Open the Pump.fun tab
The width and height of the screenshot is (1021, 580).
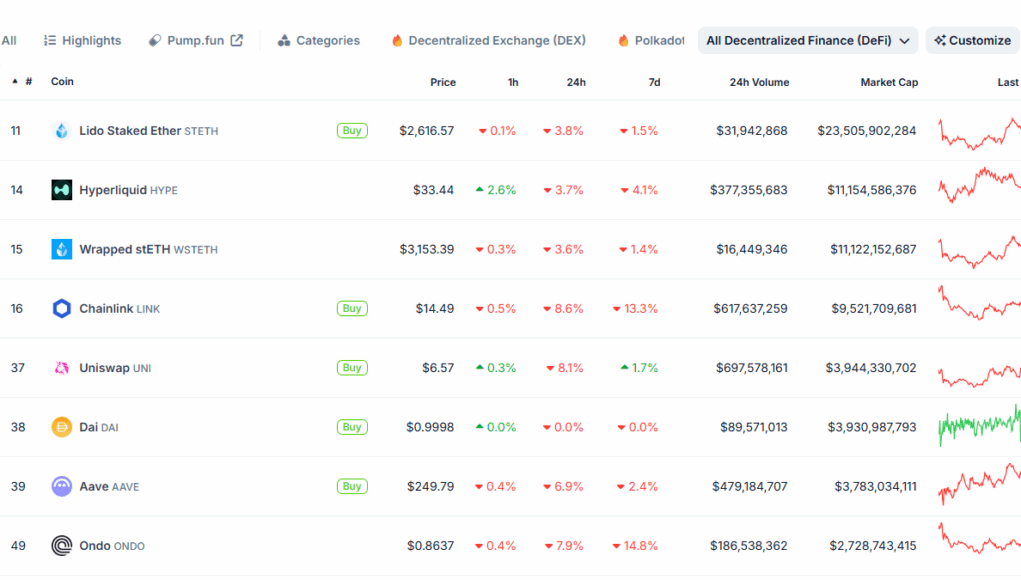coord(196,40)
